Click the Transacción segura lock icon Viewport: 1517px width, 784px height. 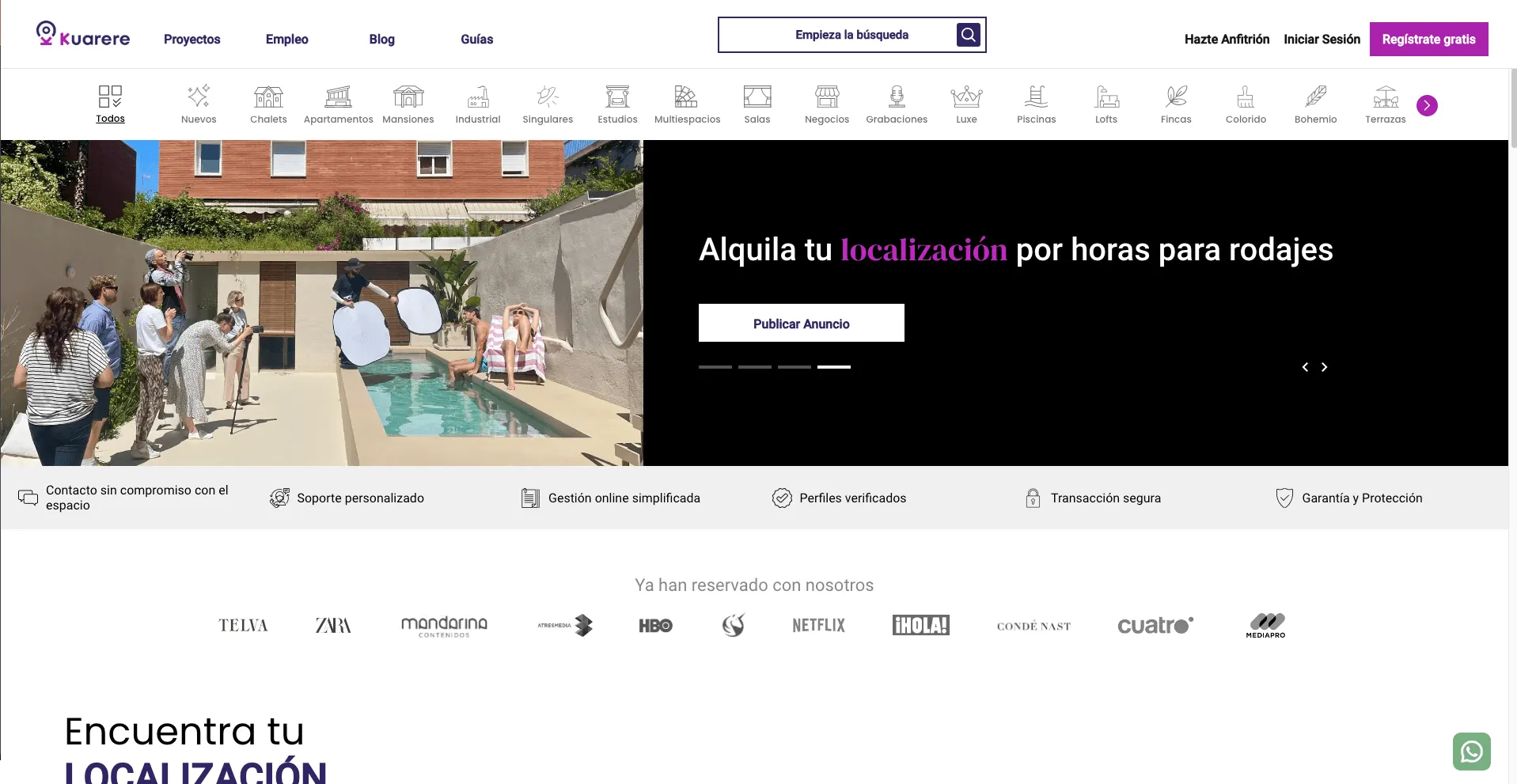pyautogui.click(x=1033, y=498)
